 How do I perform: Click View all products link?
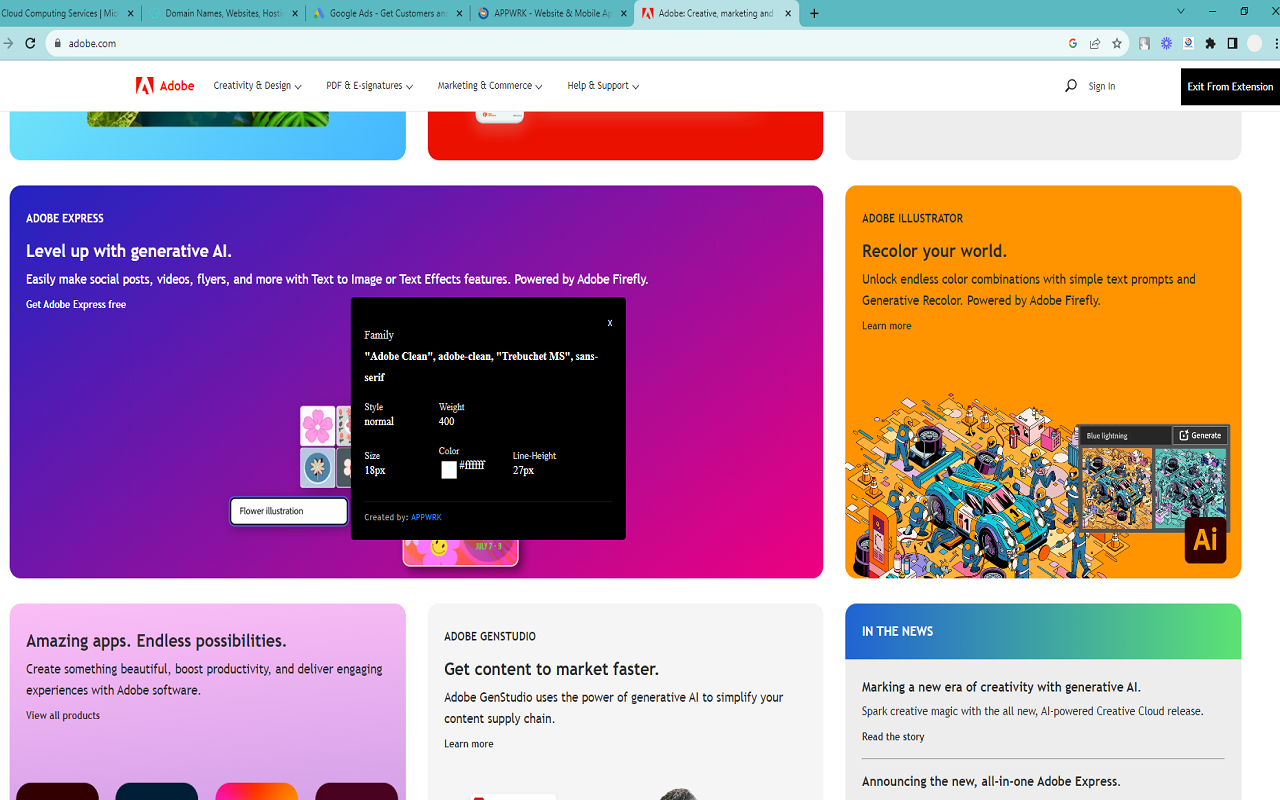[63, 715]
